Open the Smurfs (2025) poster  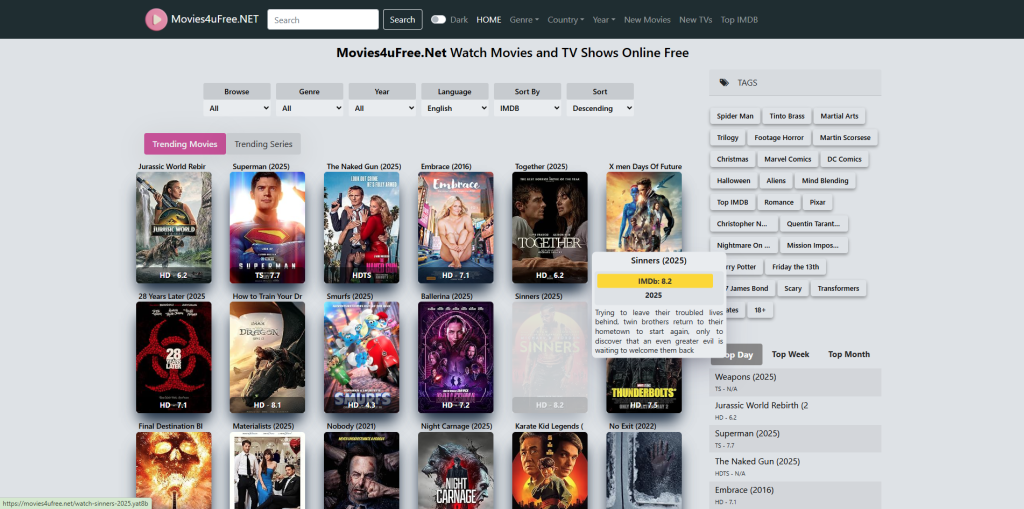362,357
